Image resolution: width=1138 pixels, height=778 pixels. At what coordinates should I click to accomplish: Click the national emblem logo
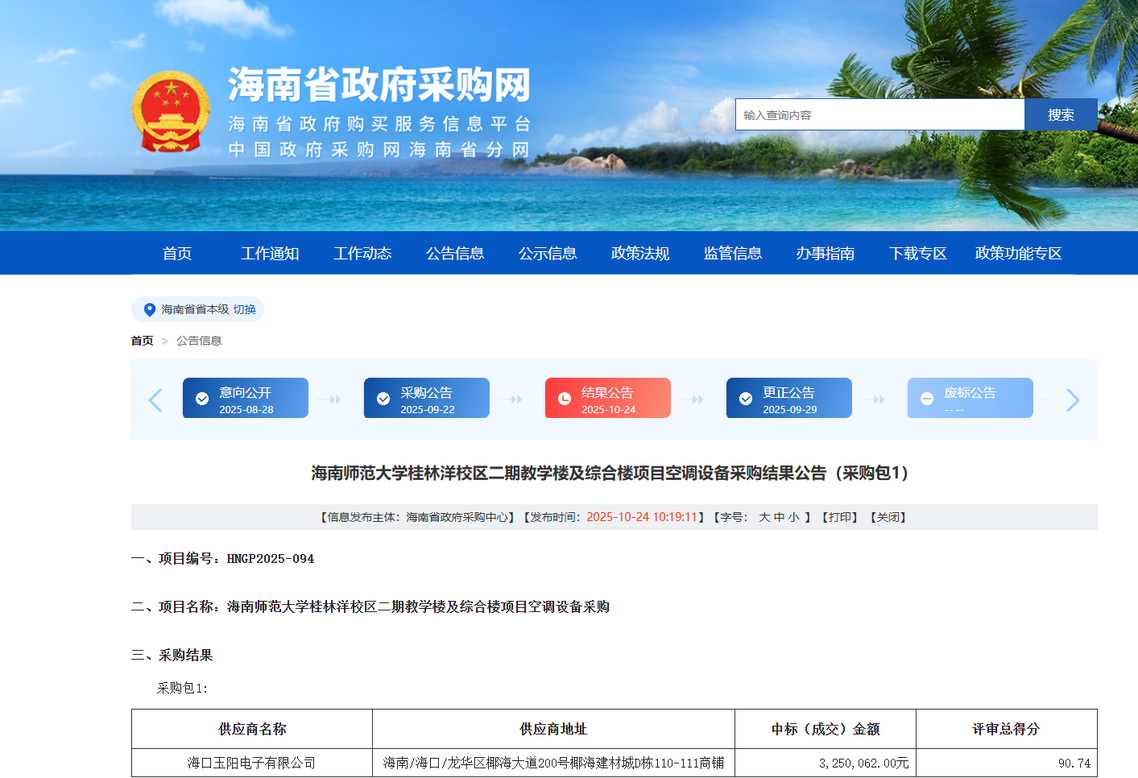coord(171,110)
